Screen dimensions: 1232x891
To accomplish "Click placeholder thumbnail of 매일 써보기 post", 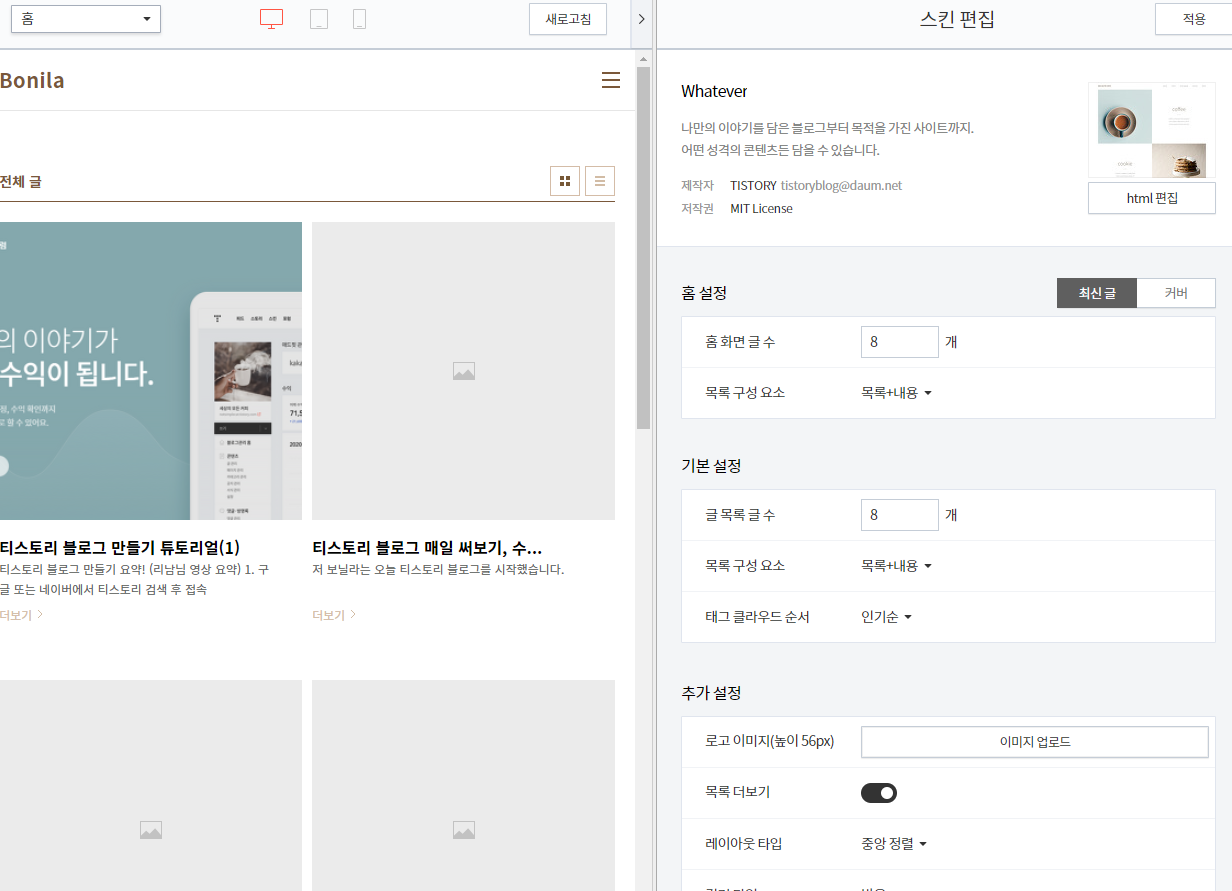I will click(463, 371).
